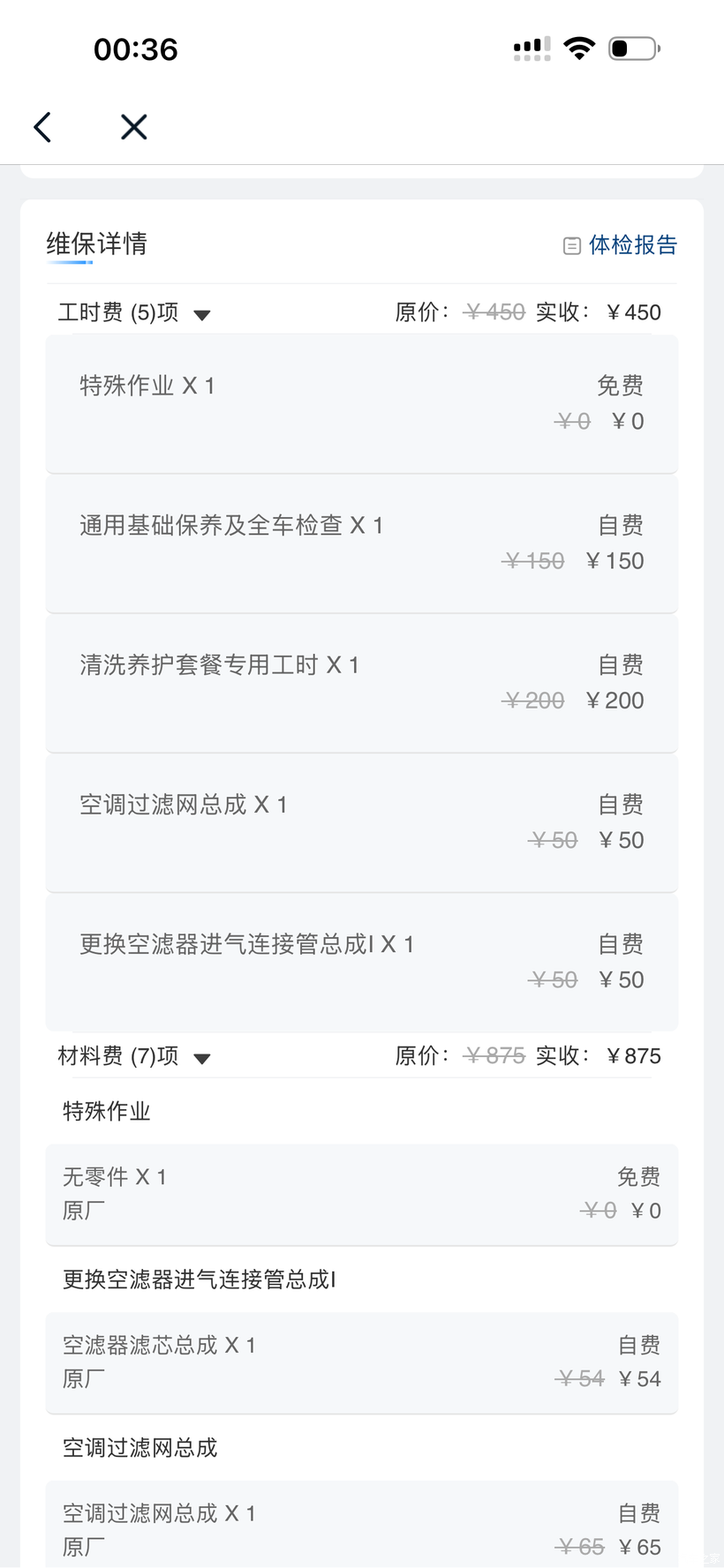Viewport: 724px width, 1568px height.
Task: Tap the 无零件 X 1 material row
Action: [361, 1194]
